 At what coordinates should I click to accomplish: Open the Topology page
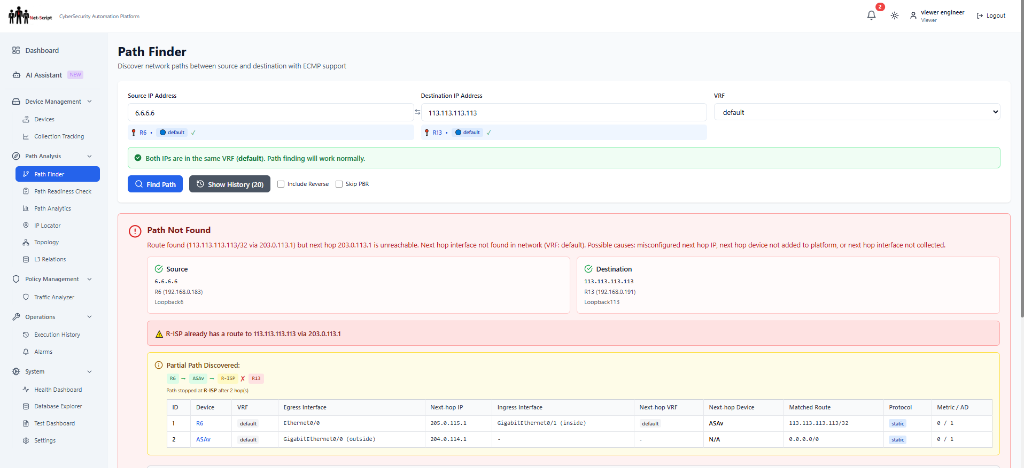click(46, 242)
